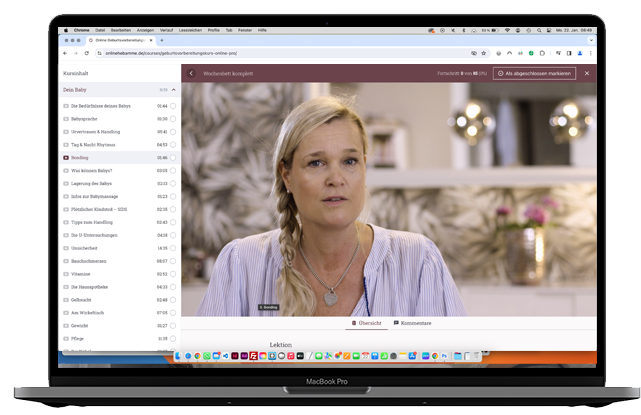Close the lesson view with X
The width and height of the screenshot is (641, 415).
[x=587, y=73]
